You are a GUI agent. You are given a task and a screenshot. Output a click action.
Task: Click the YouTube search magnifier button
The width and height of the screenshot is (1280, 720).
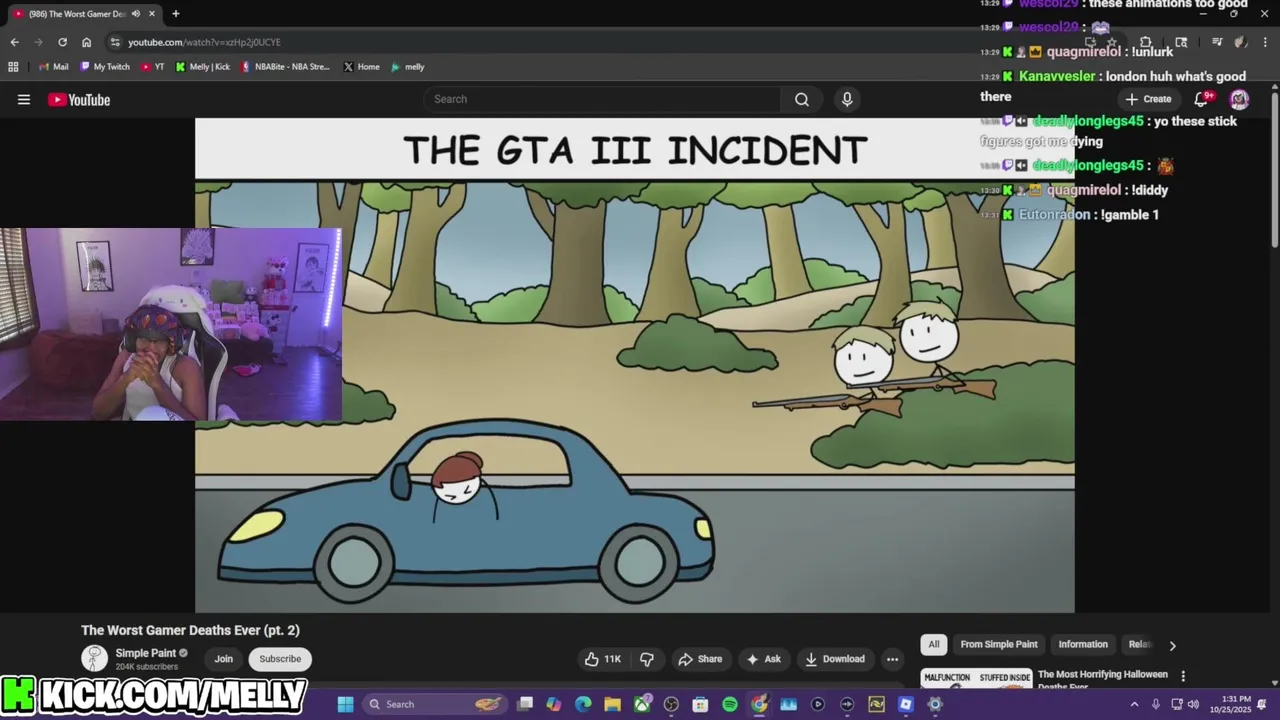coord(801,99)
